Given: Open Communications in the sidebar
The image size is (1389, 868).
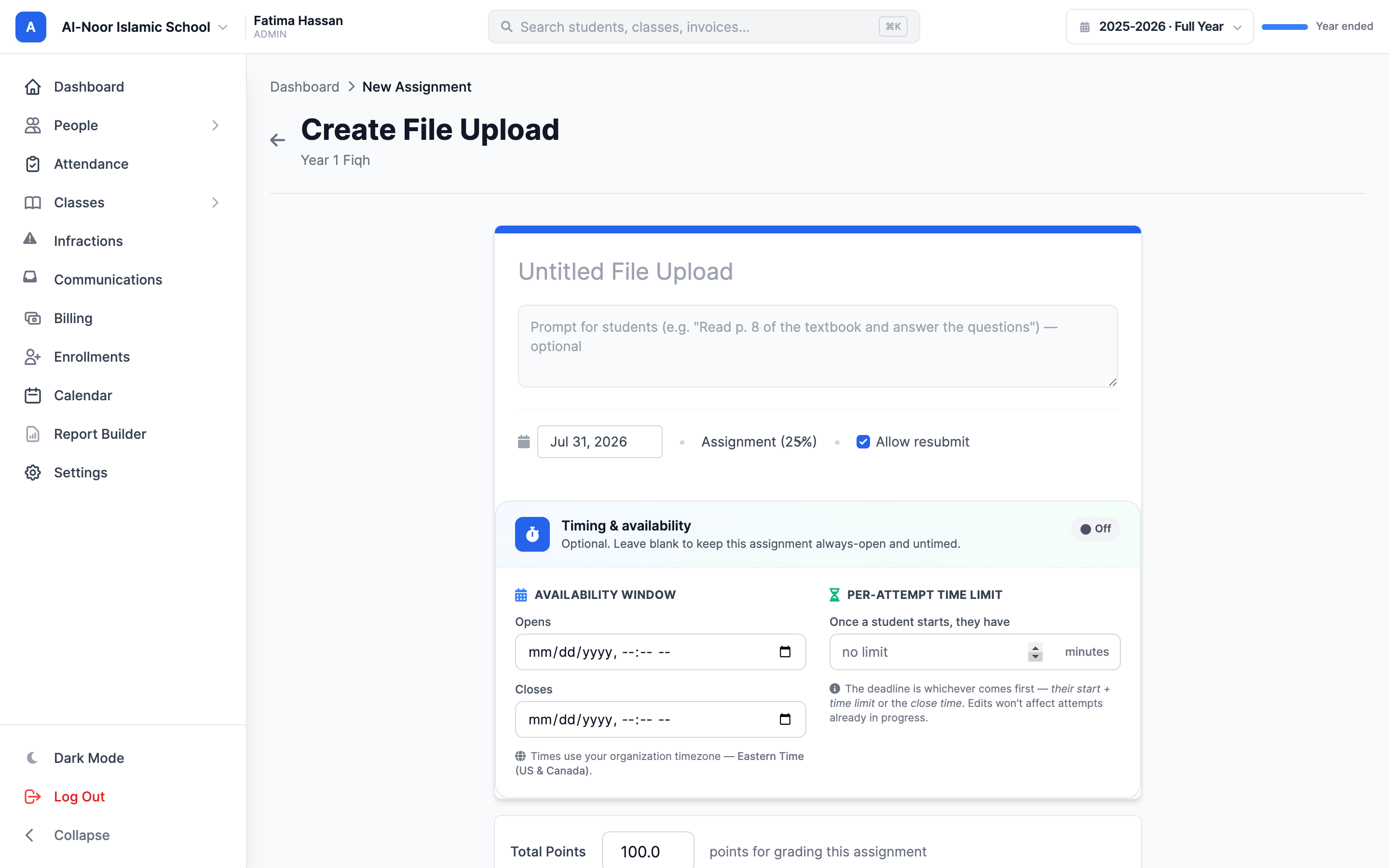Looking at the screenshot, I should 108,280.
